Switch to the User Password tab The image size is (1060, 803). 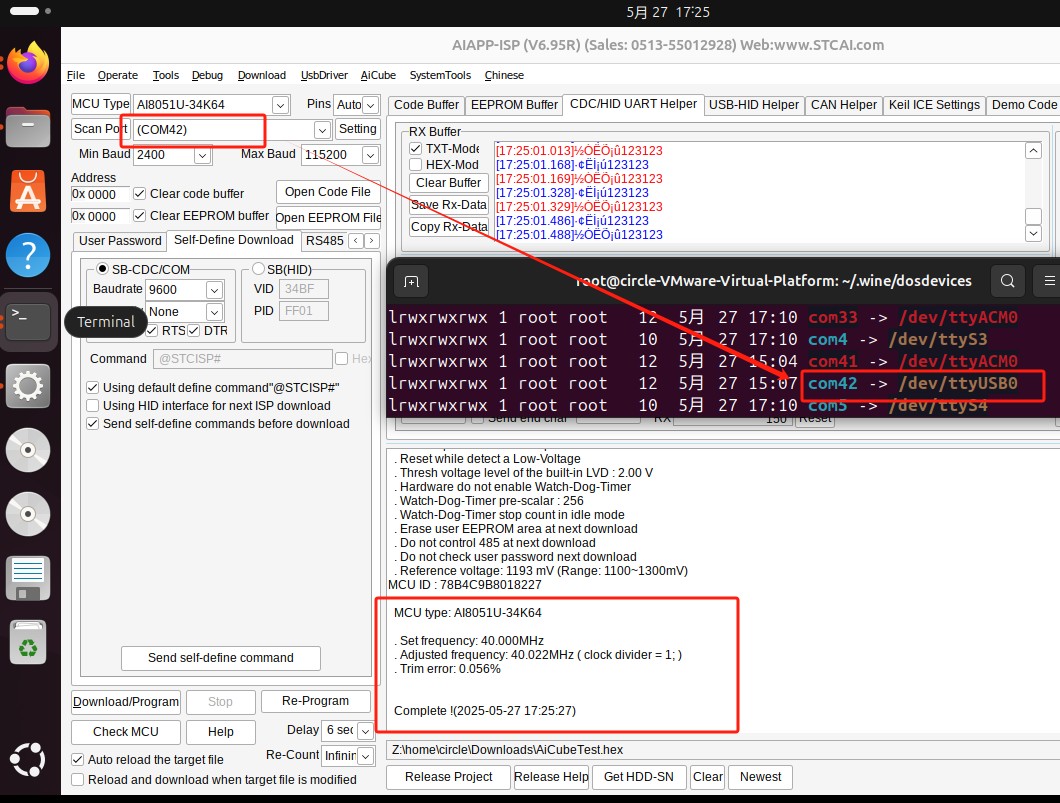[x=120, y=241]
